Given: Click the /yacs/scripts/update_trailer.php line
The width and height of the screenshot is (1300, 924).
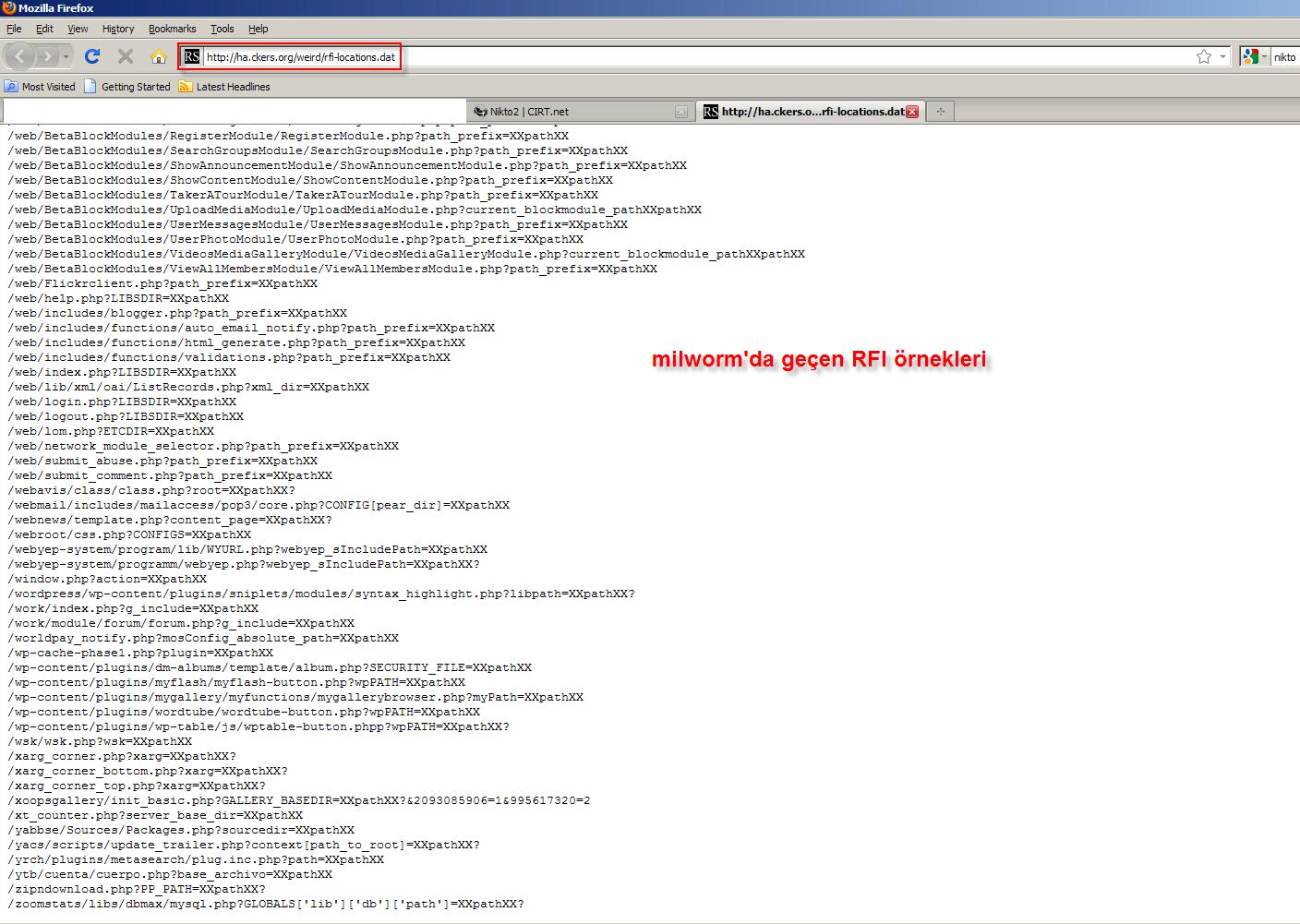Looking at the screenshot, I should click(x=244, y=845).
